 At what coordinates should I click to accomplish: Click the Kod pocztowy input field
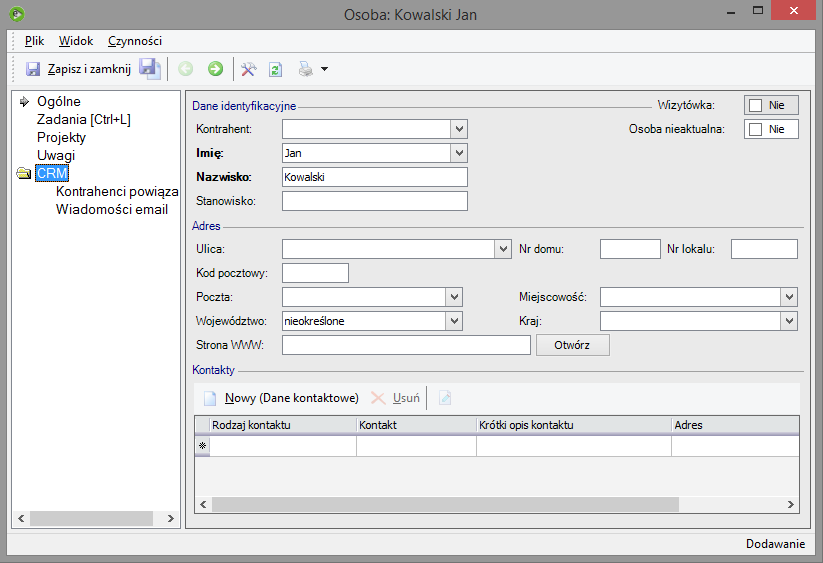(x=315, y=273)
